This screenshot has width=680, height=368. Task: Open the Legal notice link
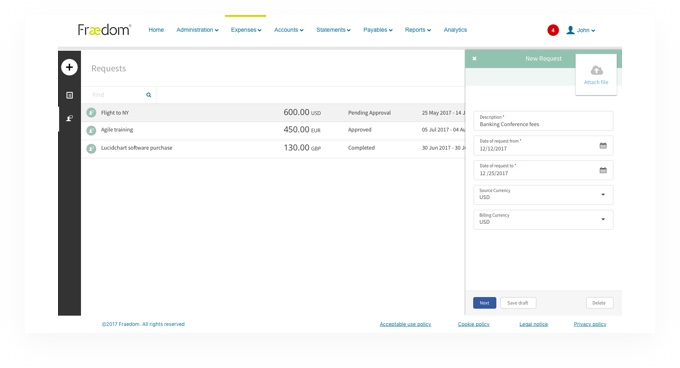tap(533, 324)
